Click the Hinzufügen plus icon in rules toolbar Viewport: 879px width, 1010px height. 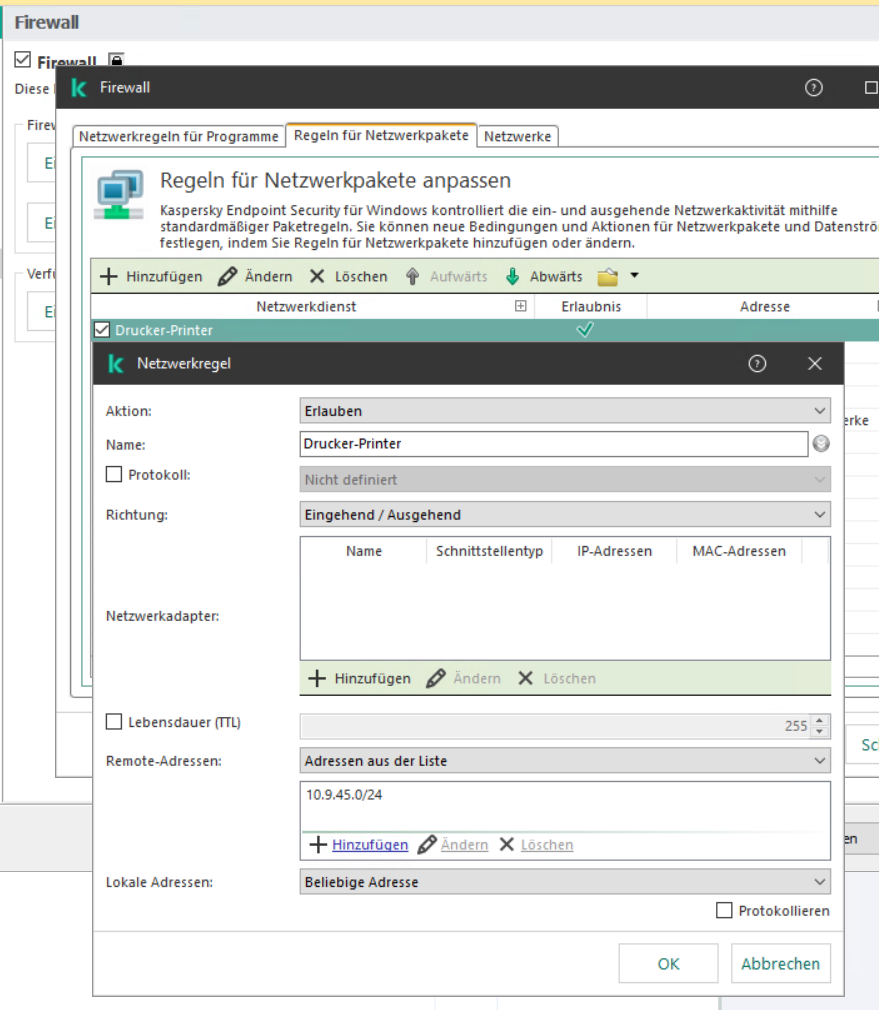coord(109,277)
